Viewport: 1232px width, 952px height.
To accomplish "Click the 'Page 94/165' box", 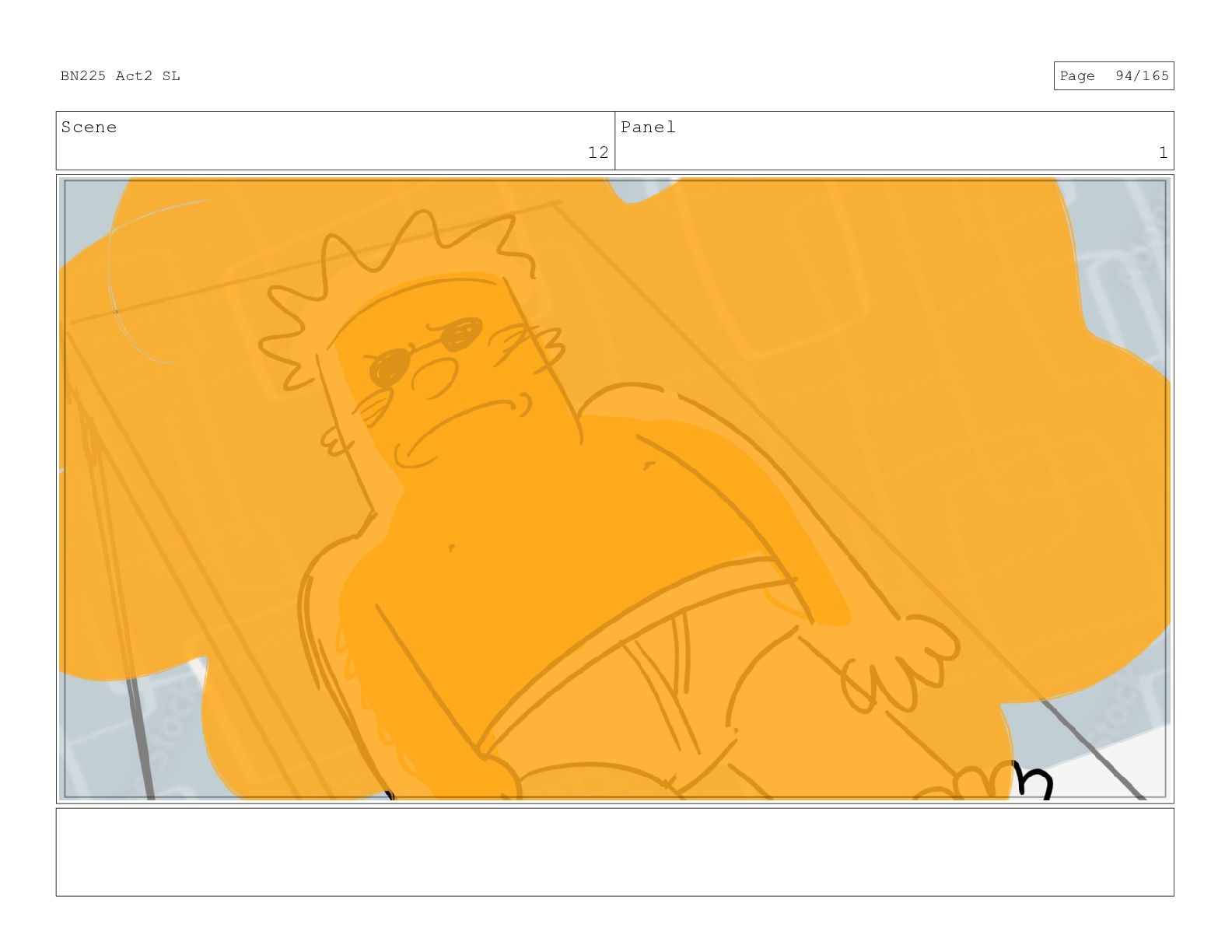I will (1113, 75).
